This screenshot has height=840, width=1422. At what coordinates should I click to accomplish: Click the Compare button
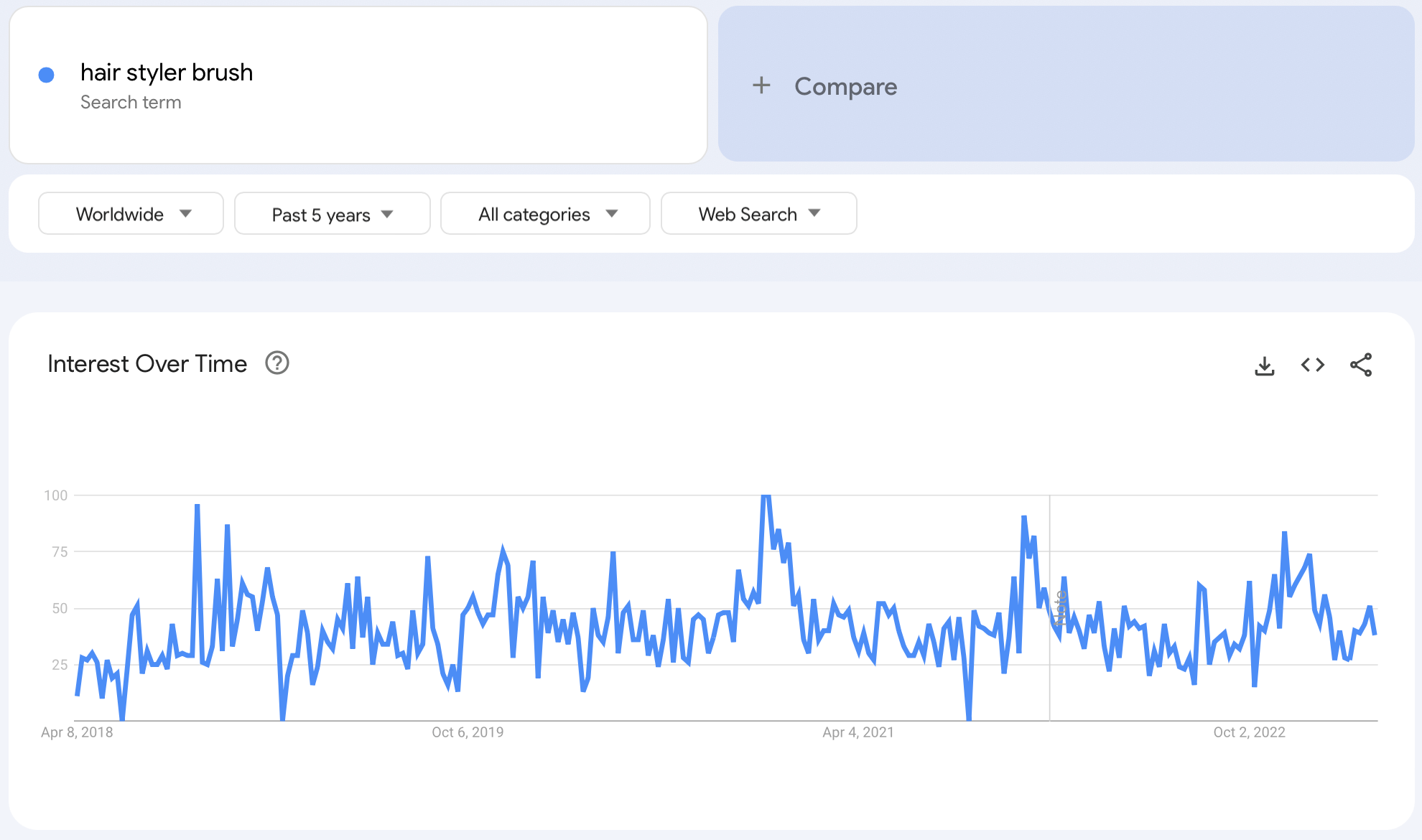point(845,86)
